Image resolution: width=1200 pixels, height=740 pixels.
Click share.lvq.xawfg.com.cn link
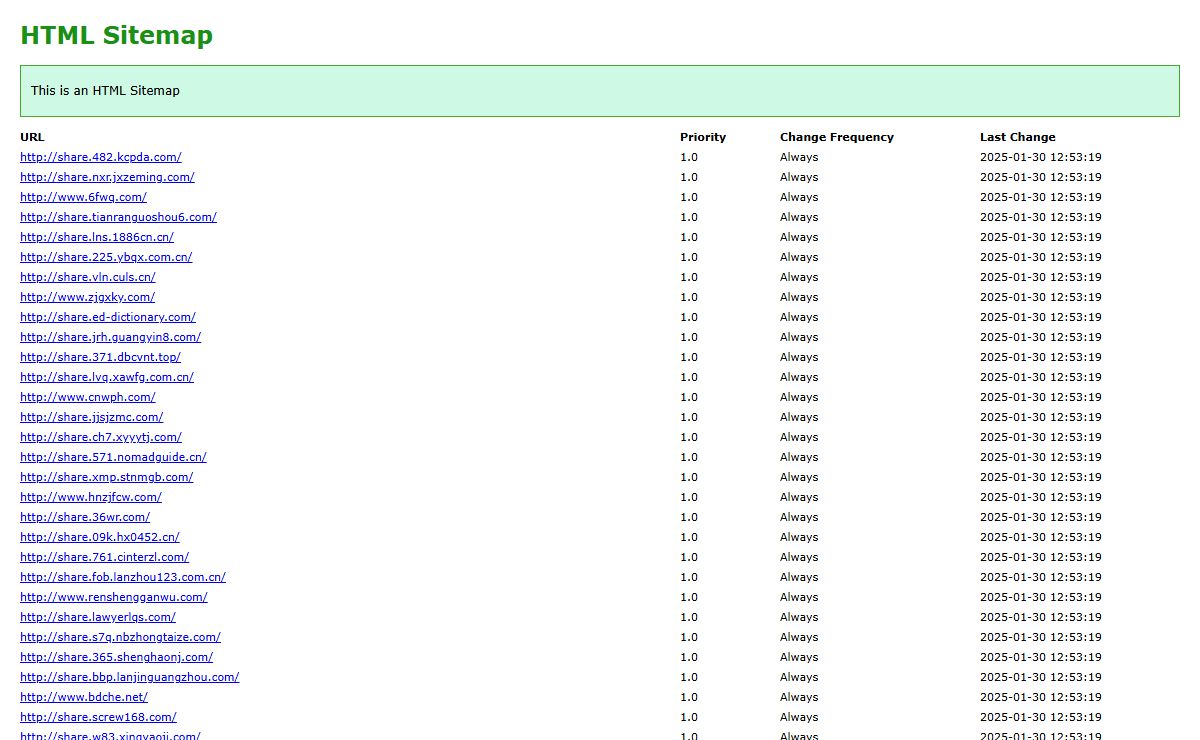(107, 377)
